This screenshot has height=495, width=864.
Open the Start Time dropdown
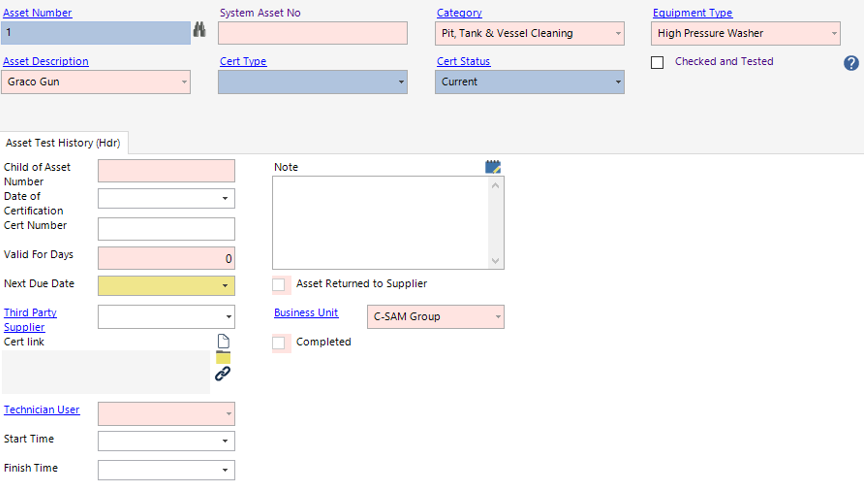click(225, 441)
